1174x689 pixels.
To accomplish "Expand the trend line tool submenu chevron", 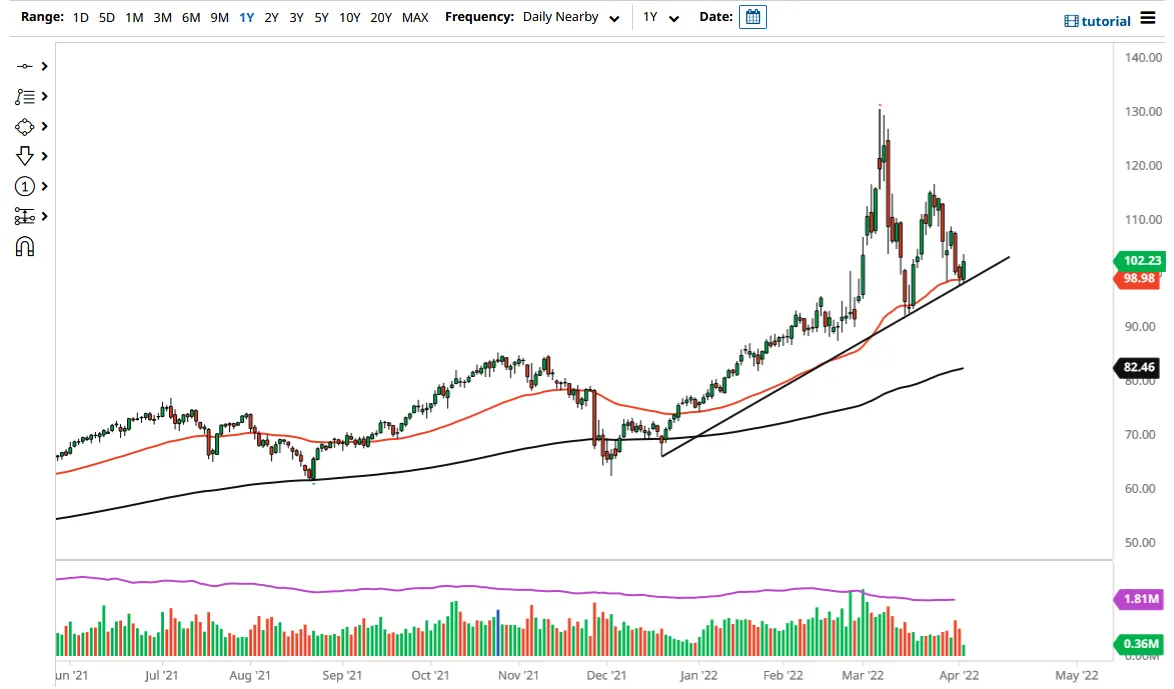I will tap(44, 67).
